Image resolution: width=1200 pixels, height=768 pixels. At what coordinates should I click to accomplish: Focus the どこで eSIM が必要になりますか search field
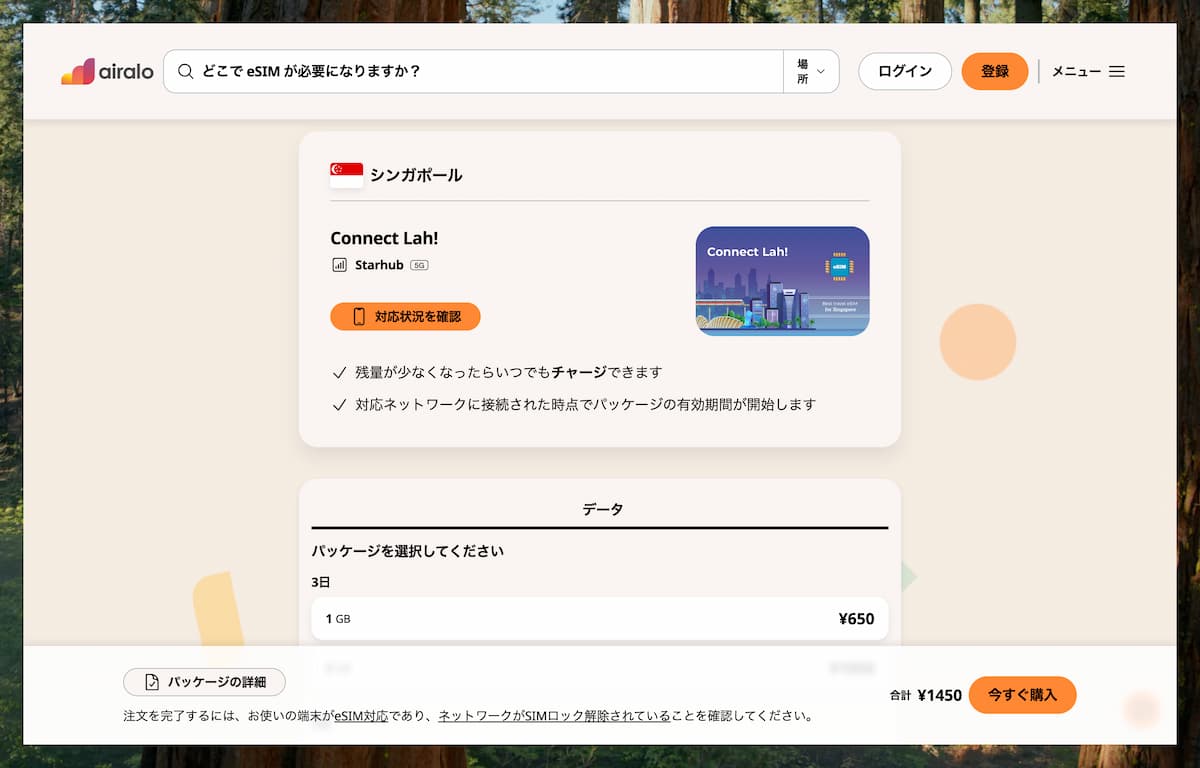pos(480,72)
